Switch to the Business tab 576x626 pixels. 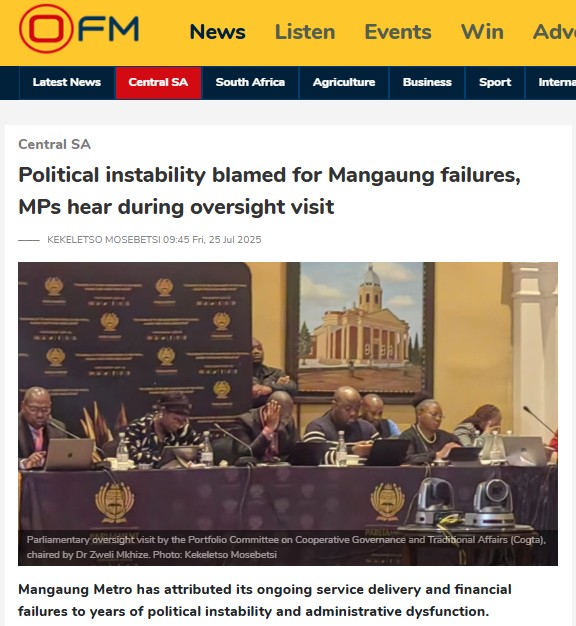point(427,82)
